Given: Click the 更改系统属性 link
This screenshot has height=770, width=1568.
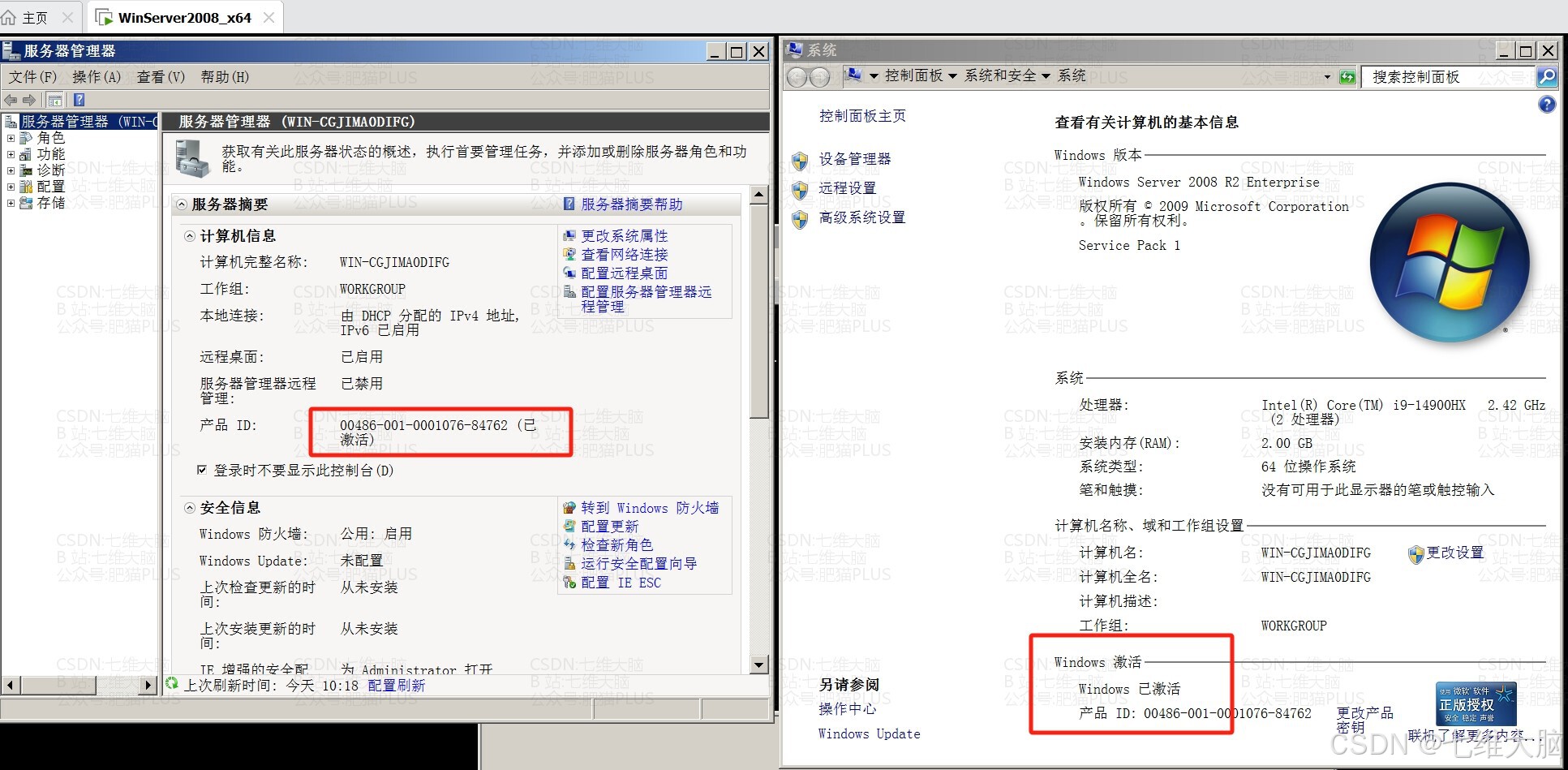Looking at the screenshot, I should (625, 236).
